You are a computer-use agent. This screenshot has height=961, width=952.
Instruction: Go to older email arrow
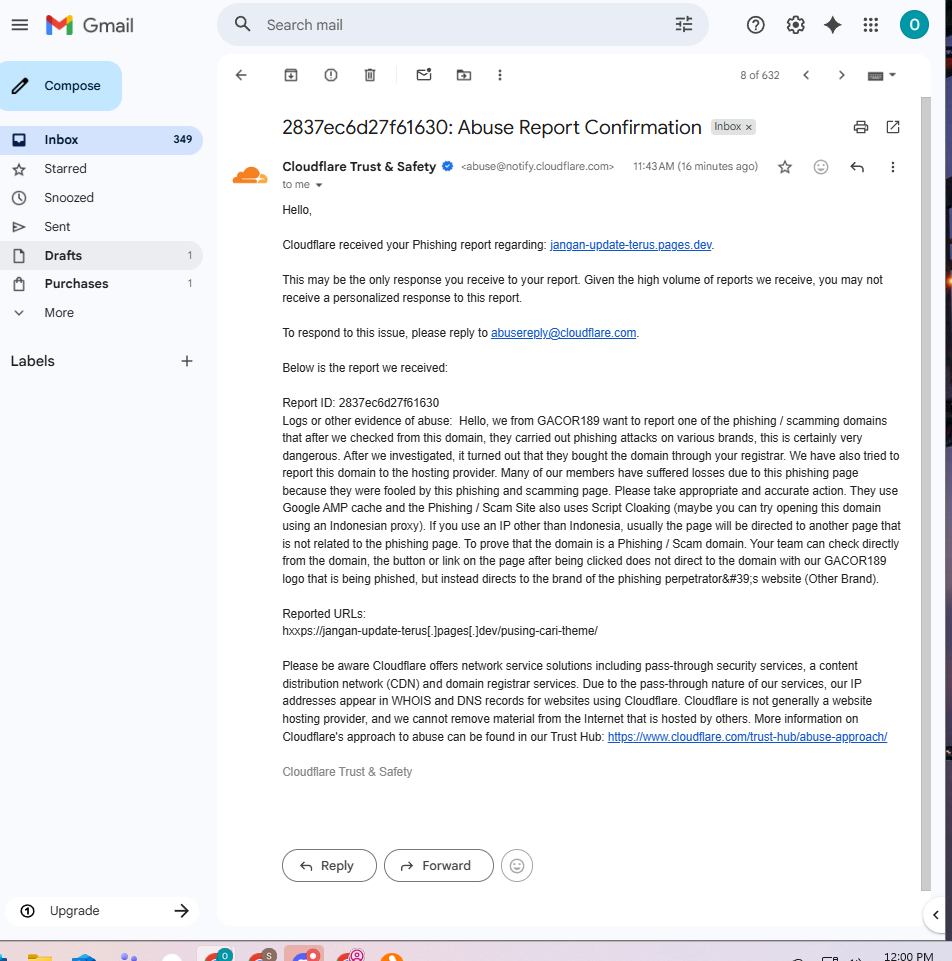pos(842,75)
